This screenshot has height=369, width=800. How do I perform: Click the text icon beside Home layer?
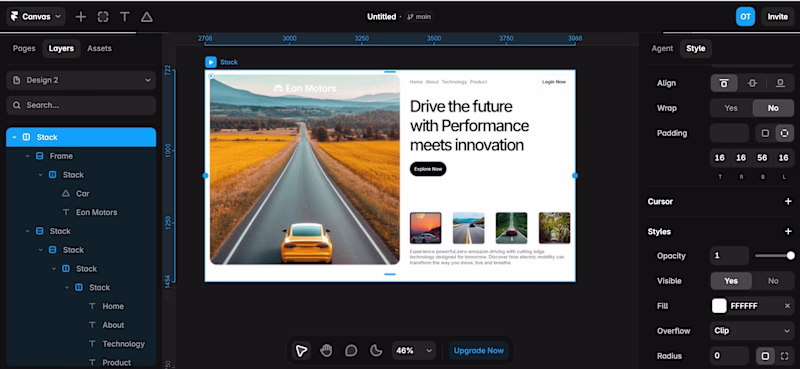pyautogui.click(x=92, y=306)
